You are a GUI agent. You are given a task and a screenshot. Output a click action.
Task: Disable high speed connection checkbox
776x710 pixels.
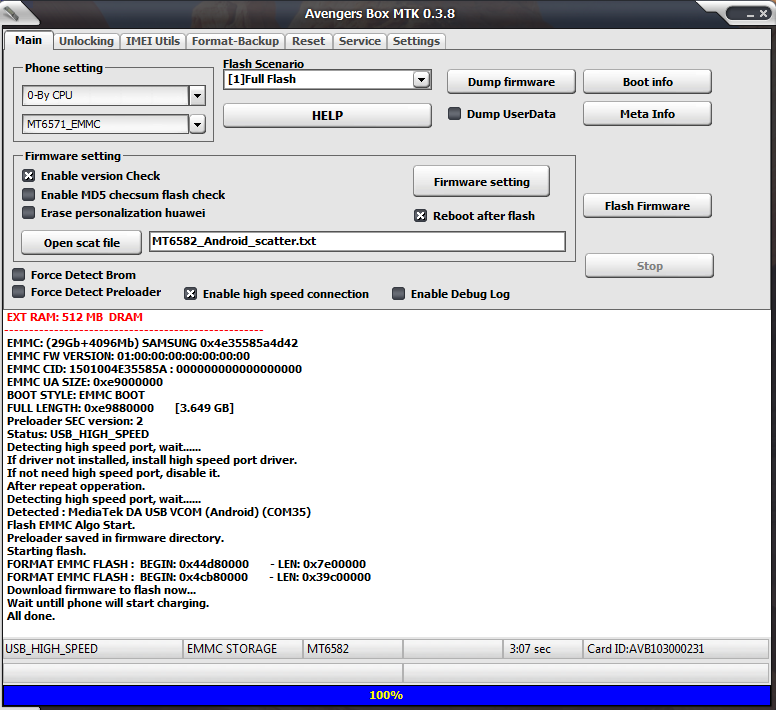click(x=191, y=294)
